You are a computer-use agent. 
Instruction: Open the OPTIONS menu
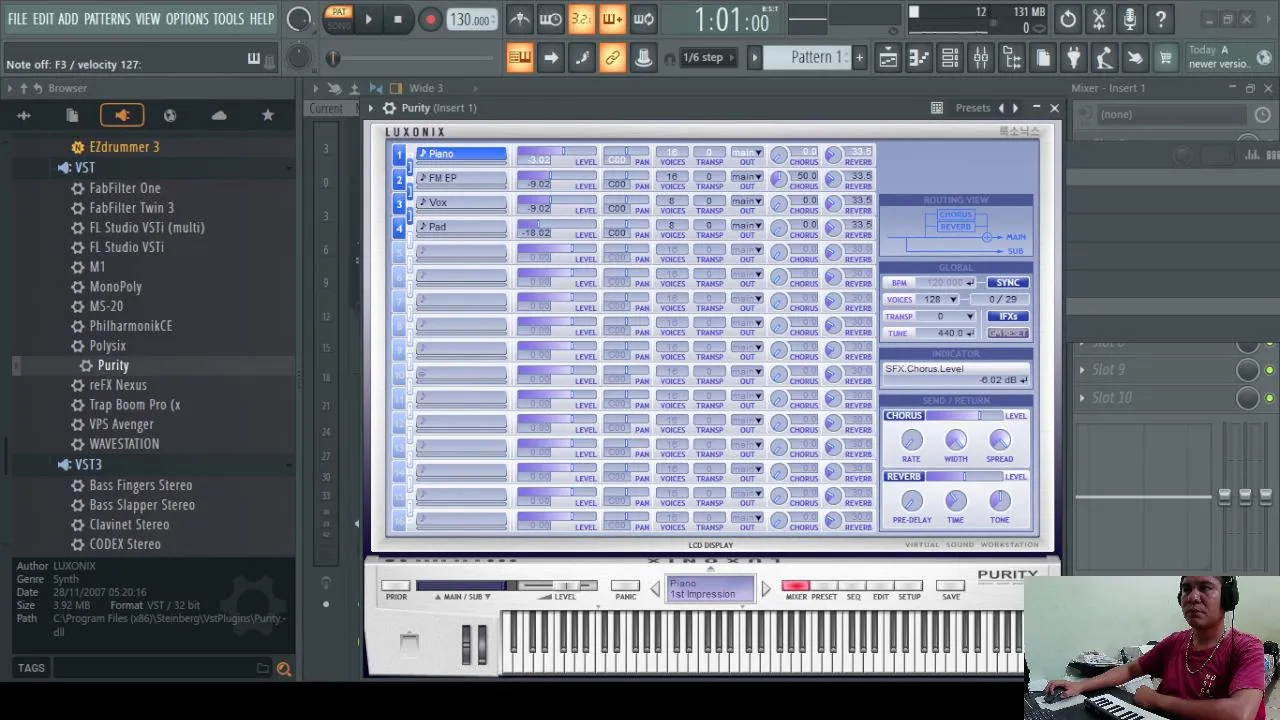[x=187, y=19]
